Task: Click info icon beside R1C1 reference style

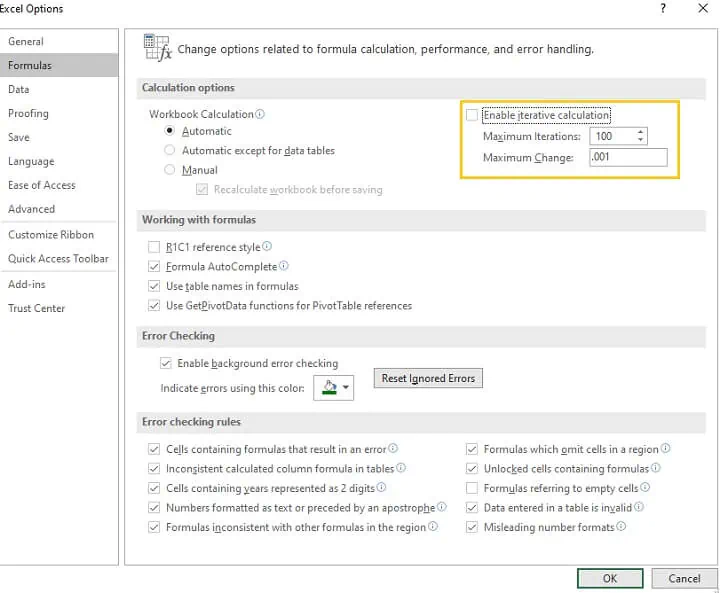Action: coord(267,247)
